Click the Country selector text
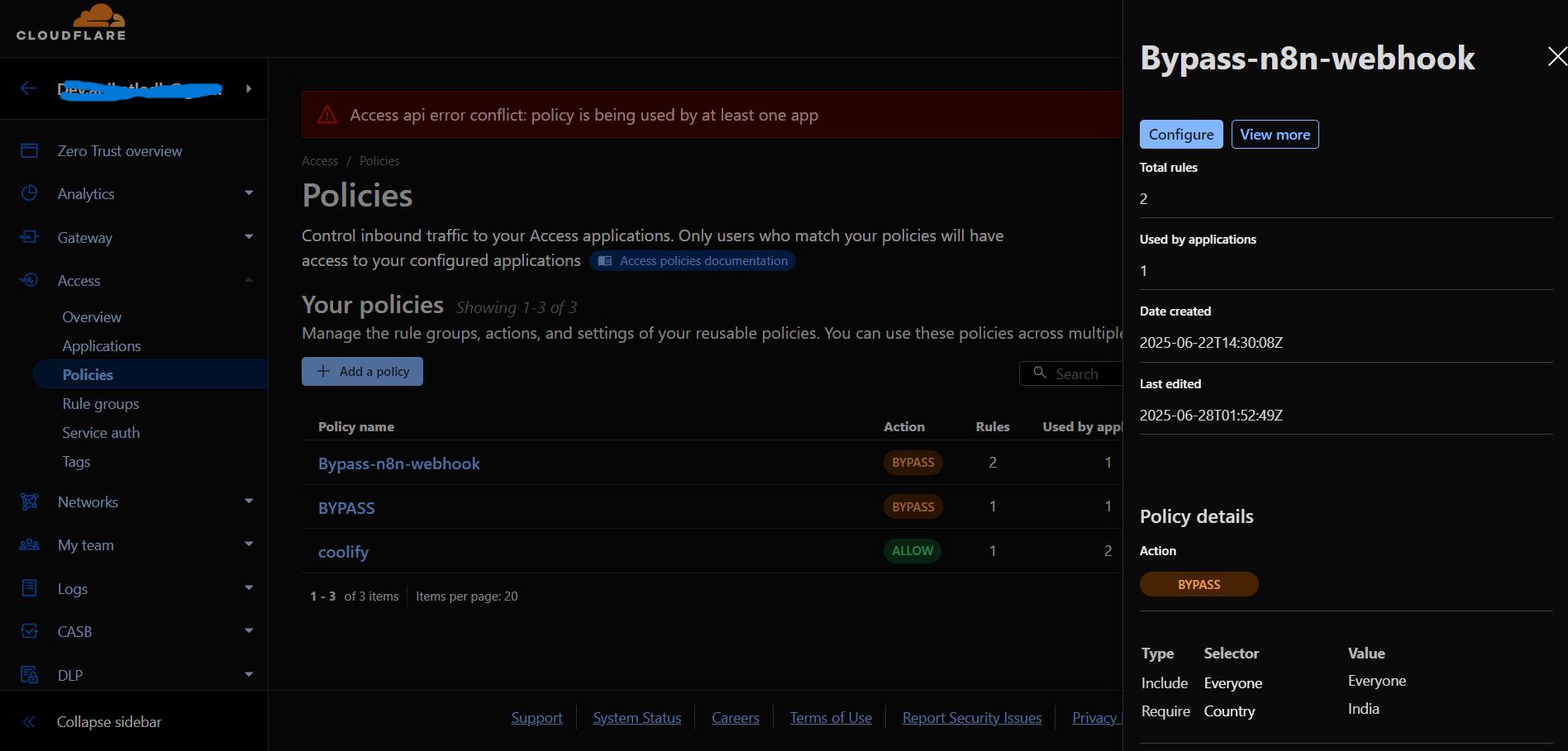Screen dimensions: 1568x751 tap(1229, 711)
